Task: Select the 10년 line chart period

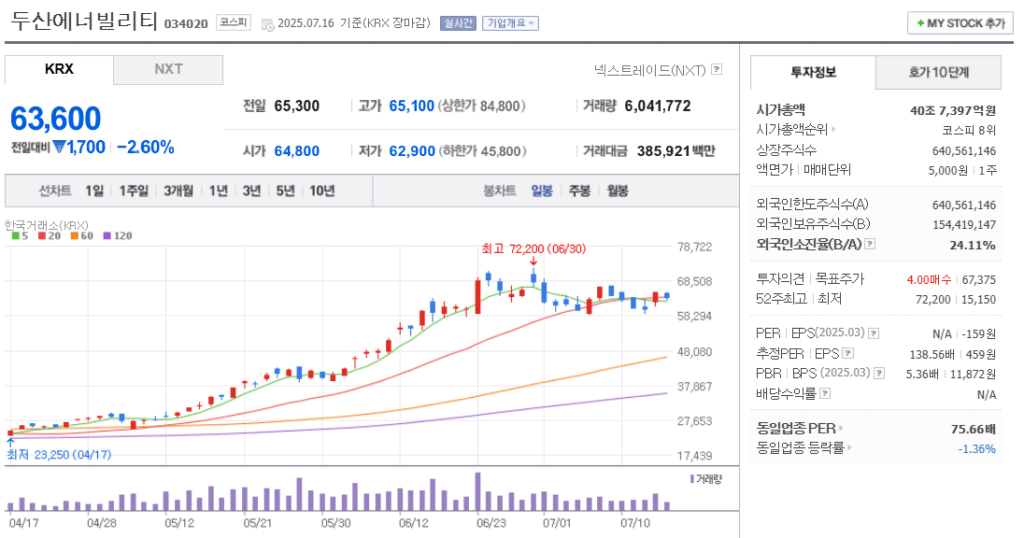Action: click(x=322, y=191)
